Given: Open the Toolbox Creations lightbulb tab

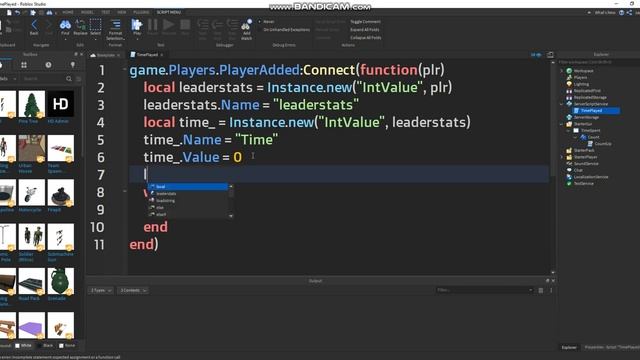Looking at the screenshot, I should coord(73,65).
